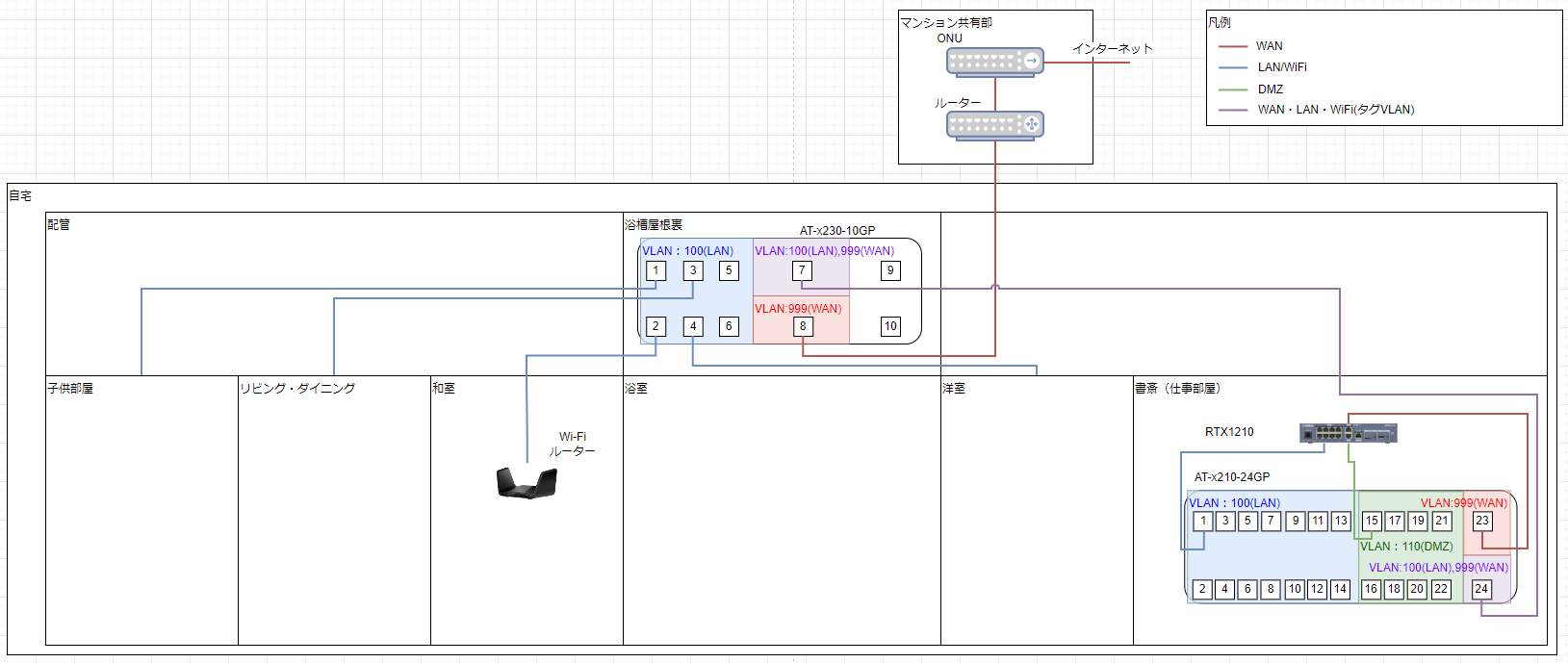Select port 1 on the AT-x230-10GP switch
The width and height of the screenshot is (1568, 663).
(x=656, y=270)
